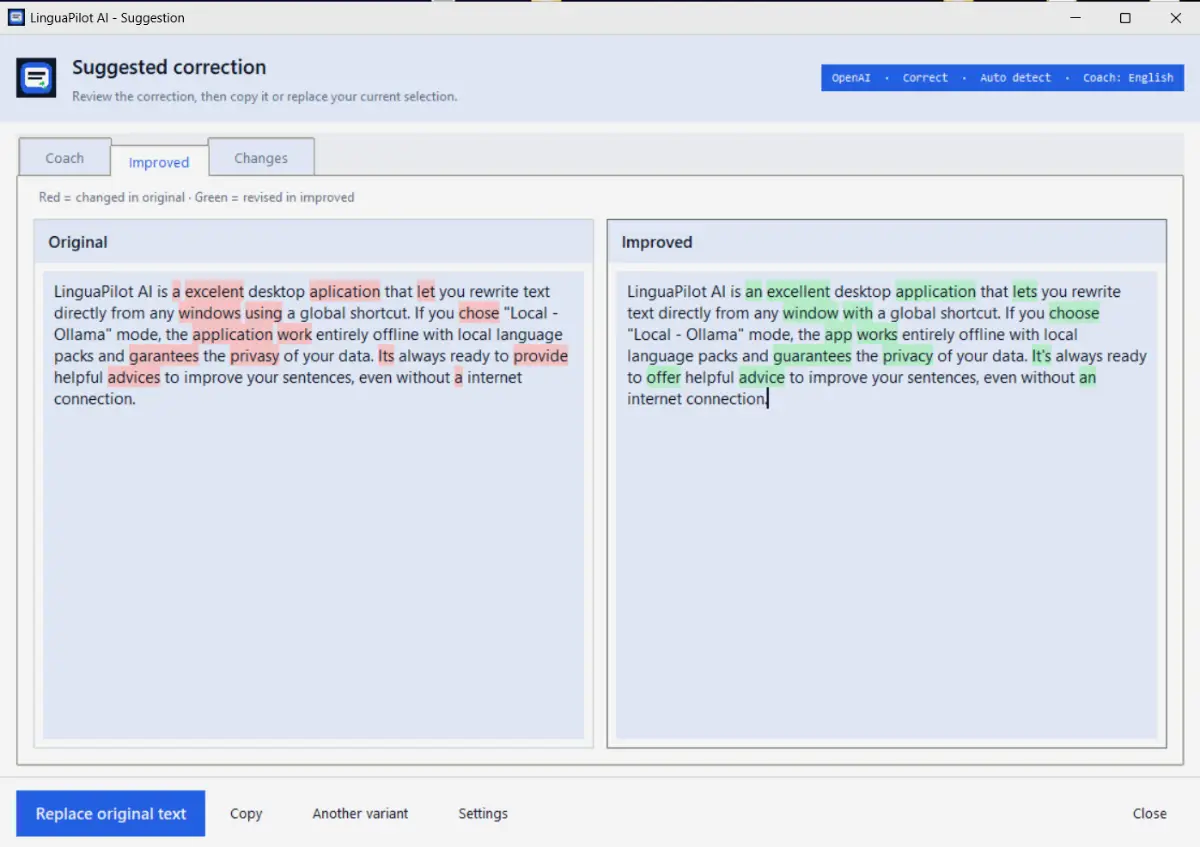
Task: Click the small app icon in title bar
Action: point(16,17)
